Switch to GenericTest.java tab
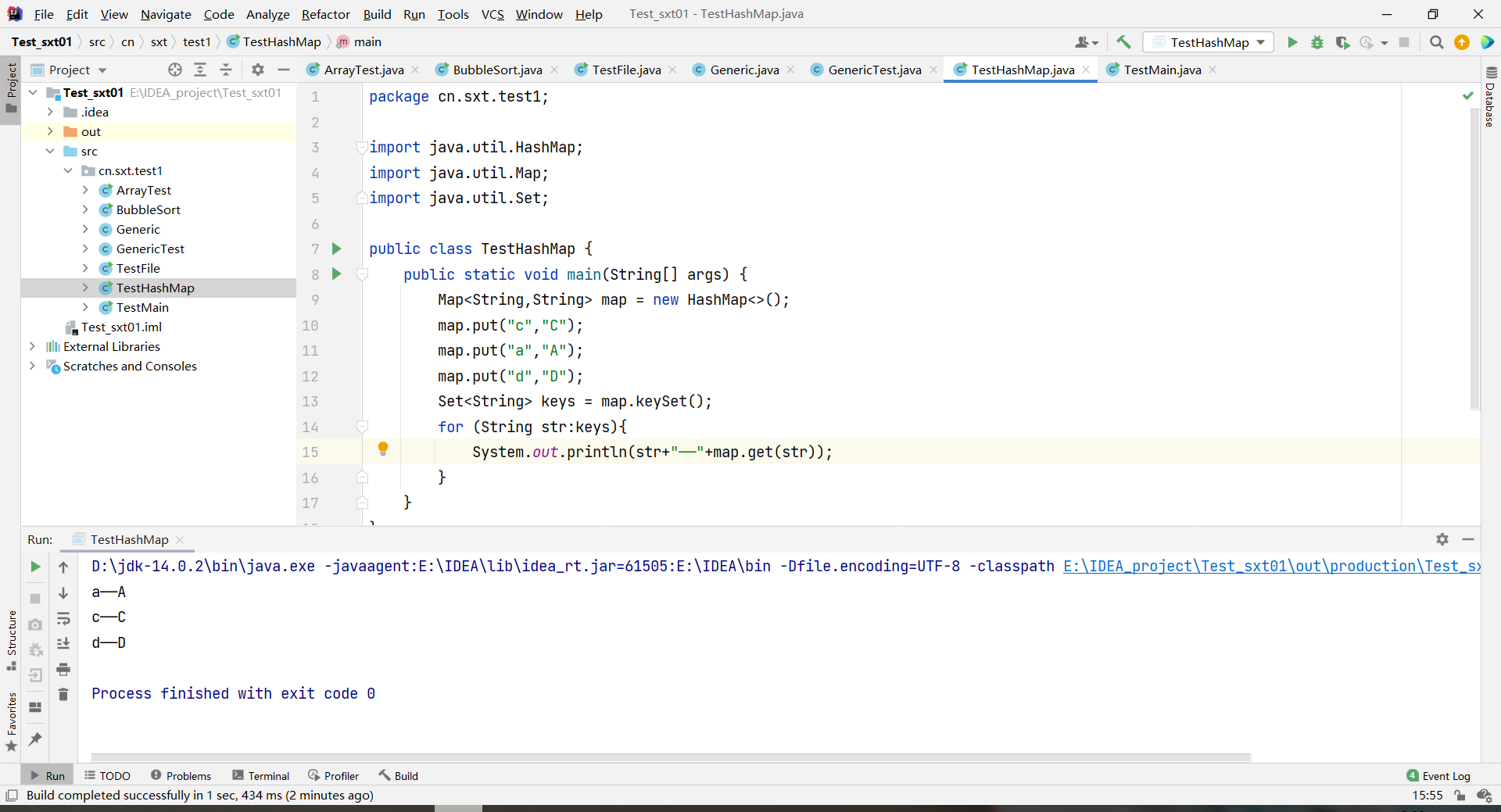The height and width of the screenshot is (812, 1501). [874, 70]
